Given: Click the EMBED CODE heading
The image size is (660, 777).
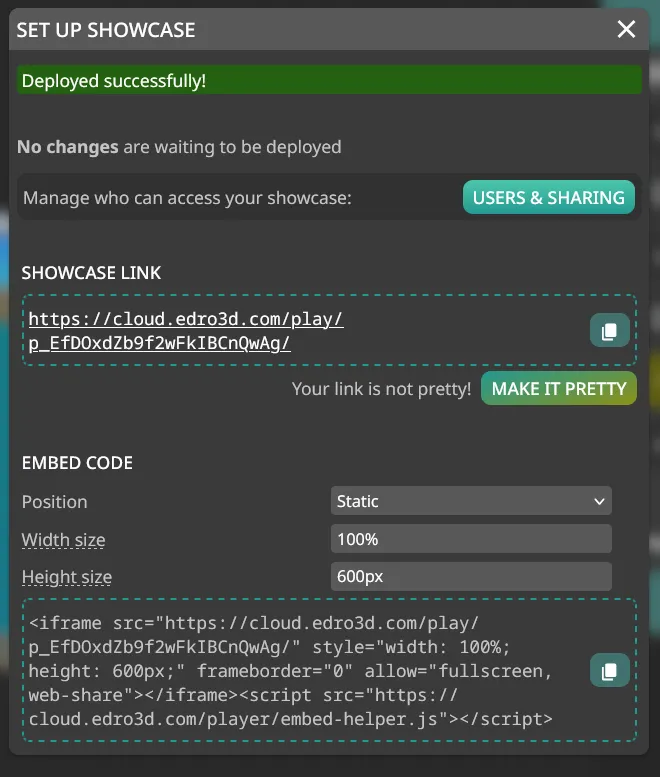Looking at the screenshot, I should coord(77,463).
